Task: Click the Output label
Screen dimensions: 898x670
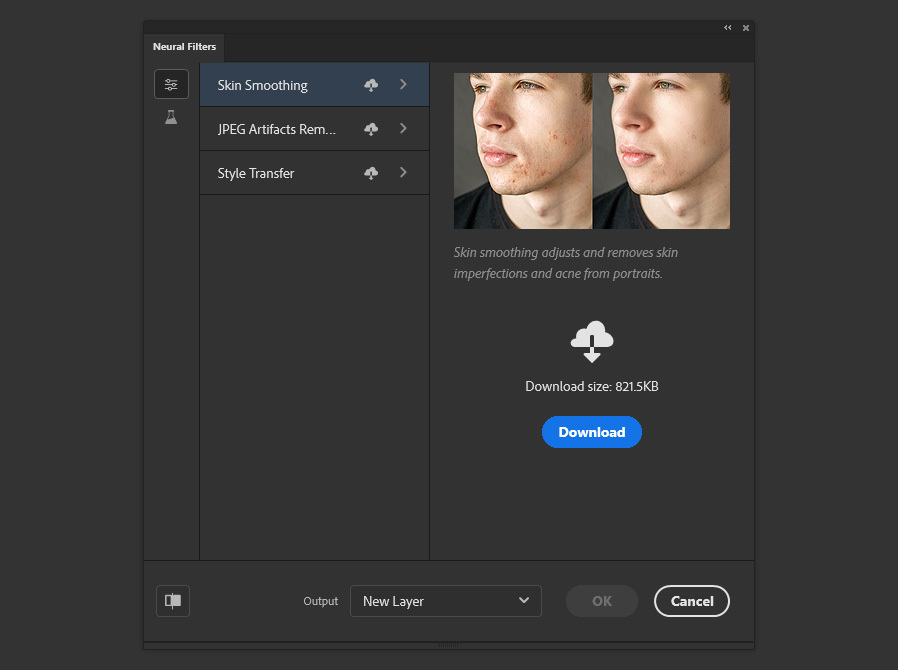Action: pyautogui.click(x=321, y=601)
